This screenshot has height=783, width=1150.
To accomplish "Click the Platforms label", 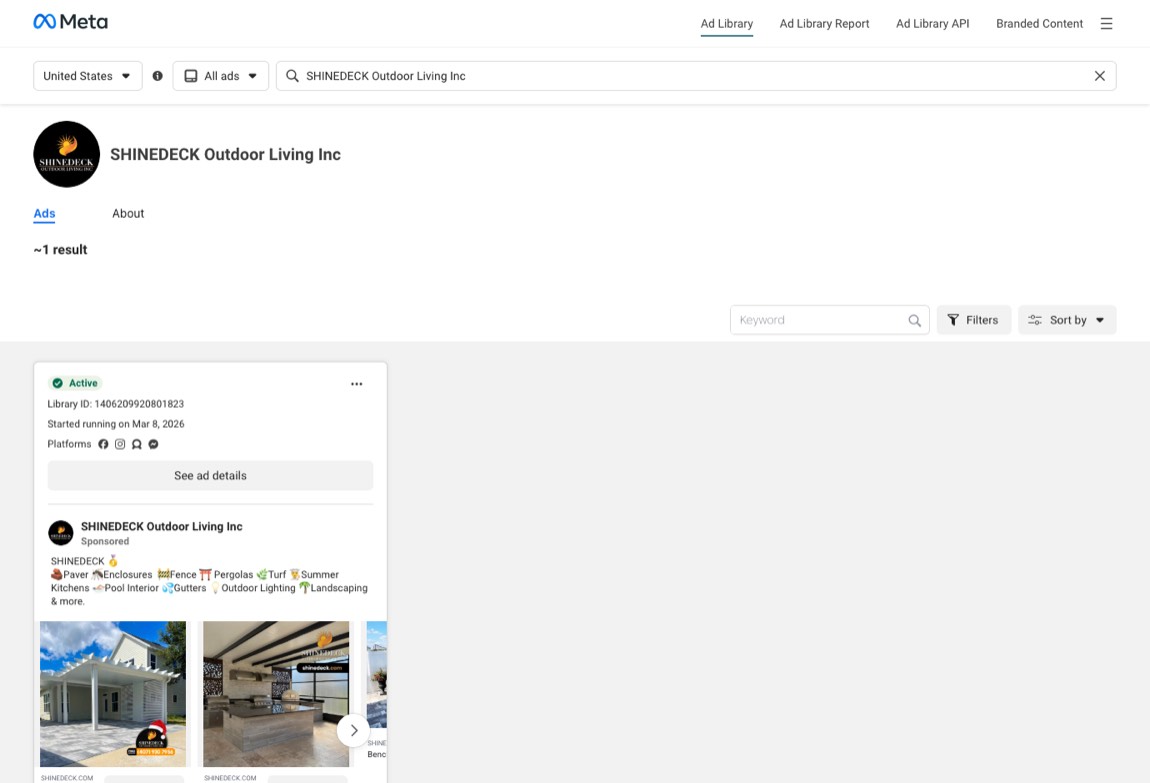I will point(70,444).
